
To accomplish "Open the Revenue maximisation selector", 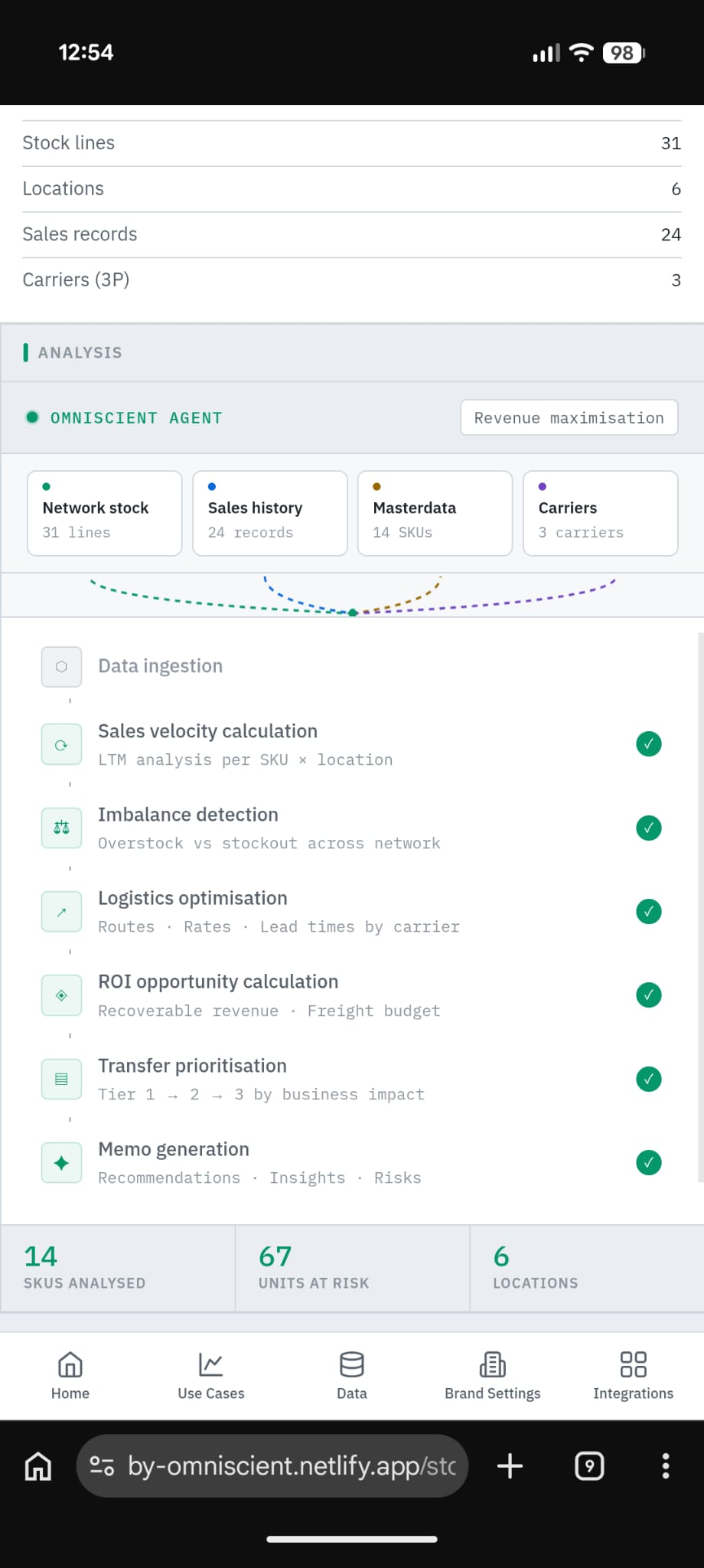I will click(x=569, y=418).
